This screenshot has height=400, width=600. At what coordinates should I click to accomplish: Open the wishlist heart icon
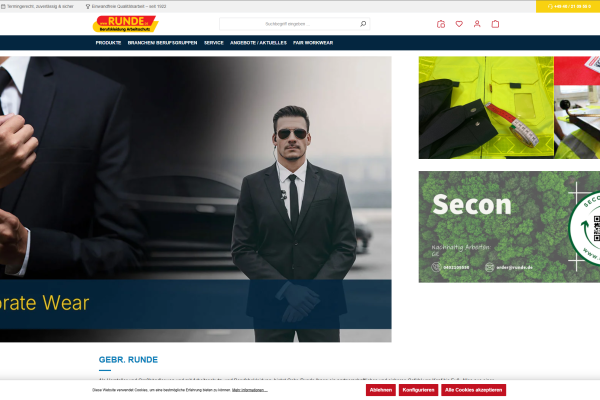click(x=459, y=24)
